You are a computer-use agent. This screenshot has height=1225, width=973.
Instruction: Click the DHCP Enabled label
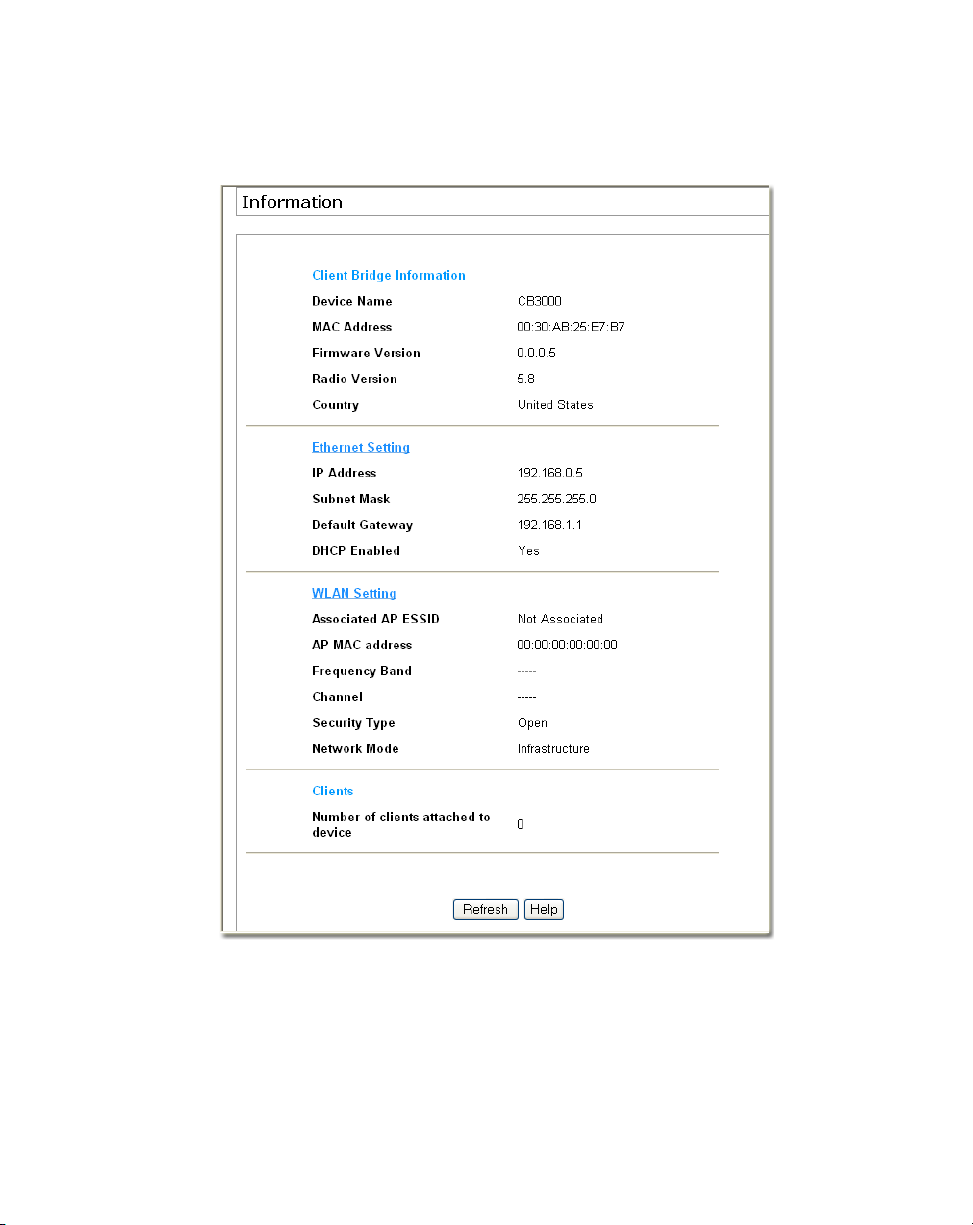tap(356, 551)
